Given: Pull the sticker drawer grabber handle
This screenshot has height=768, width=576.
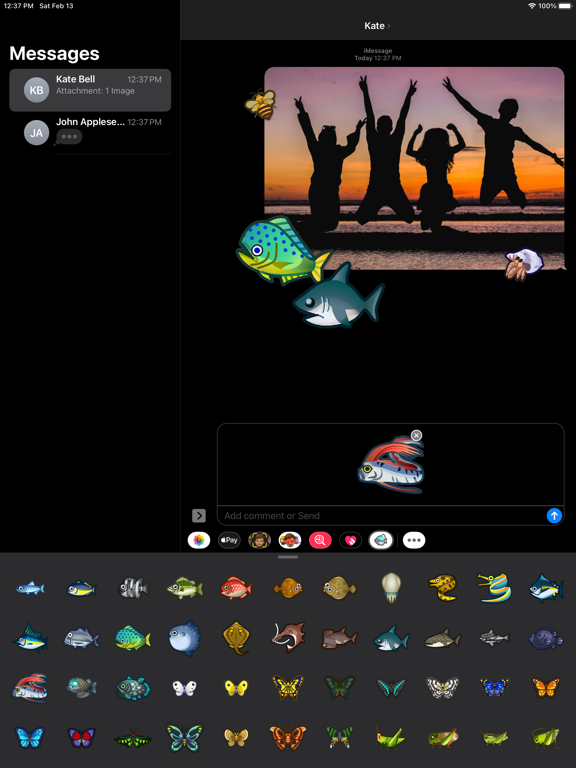Looking at the screenshot, I should (x=288, y=557).
